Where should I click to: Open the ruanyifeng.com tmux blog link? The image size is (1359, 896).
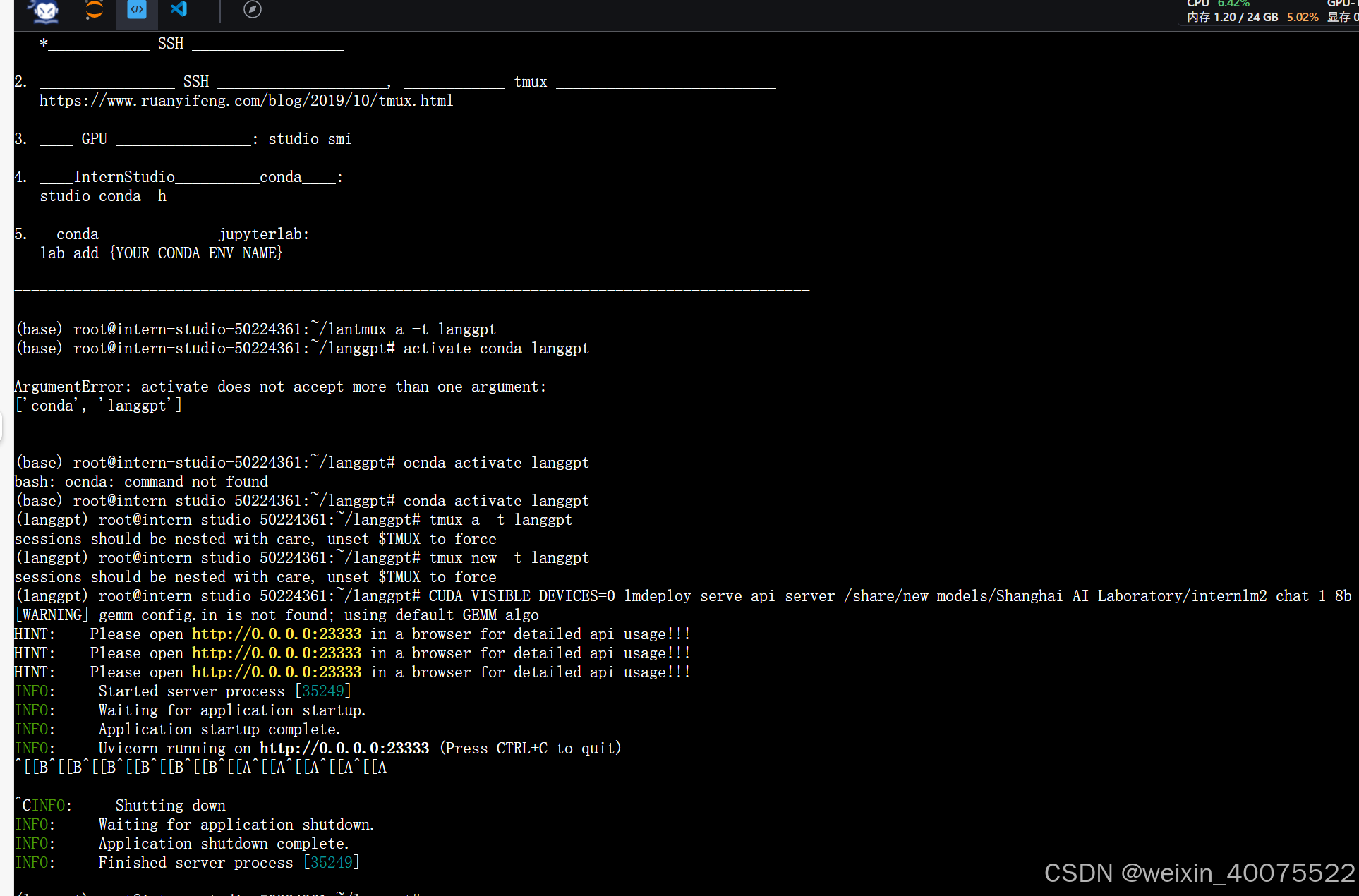tap(246, 101)
